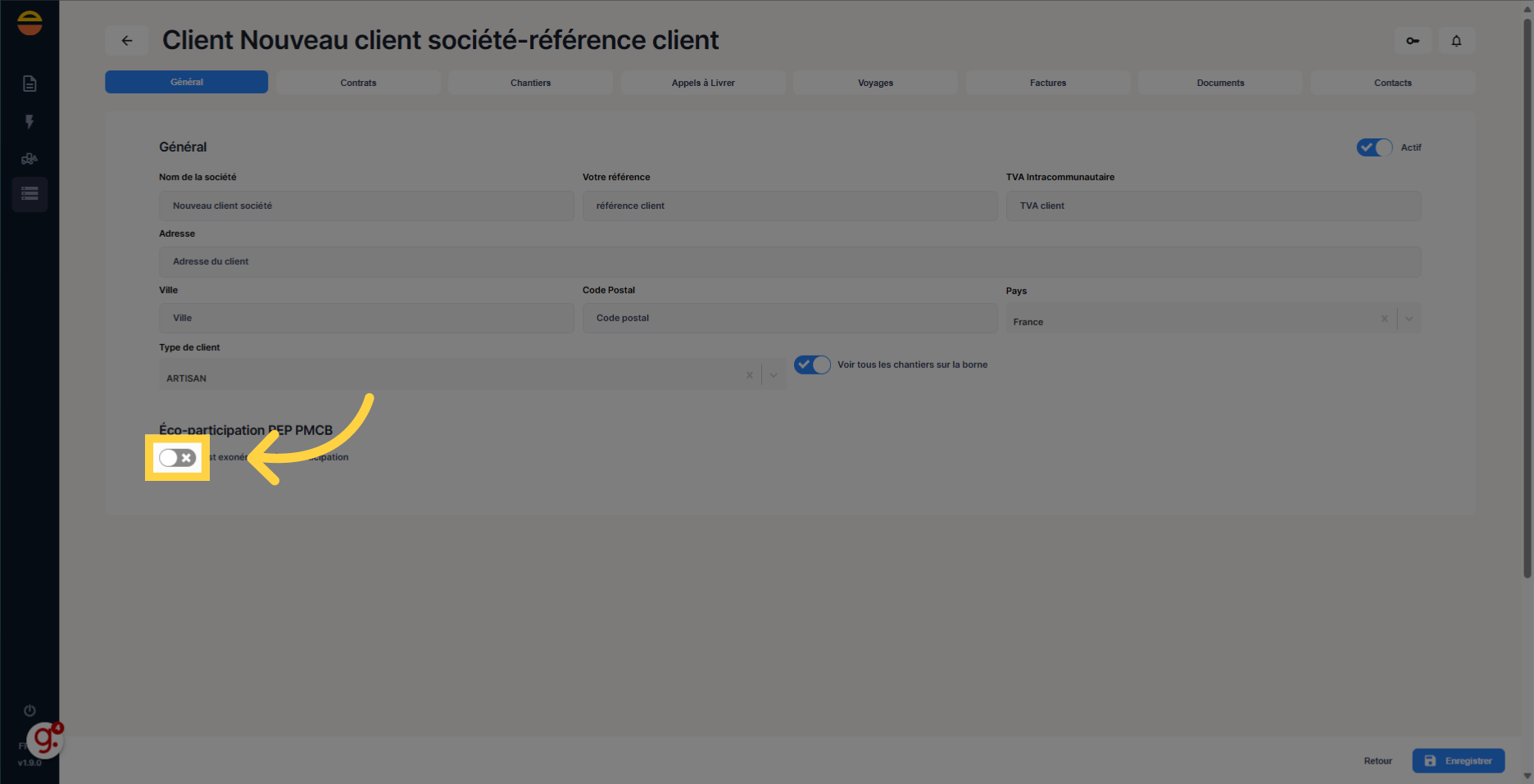Open the Factures tab
1534x784 pixels.
(x=1047, y=83)
